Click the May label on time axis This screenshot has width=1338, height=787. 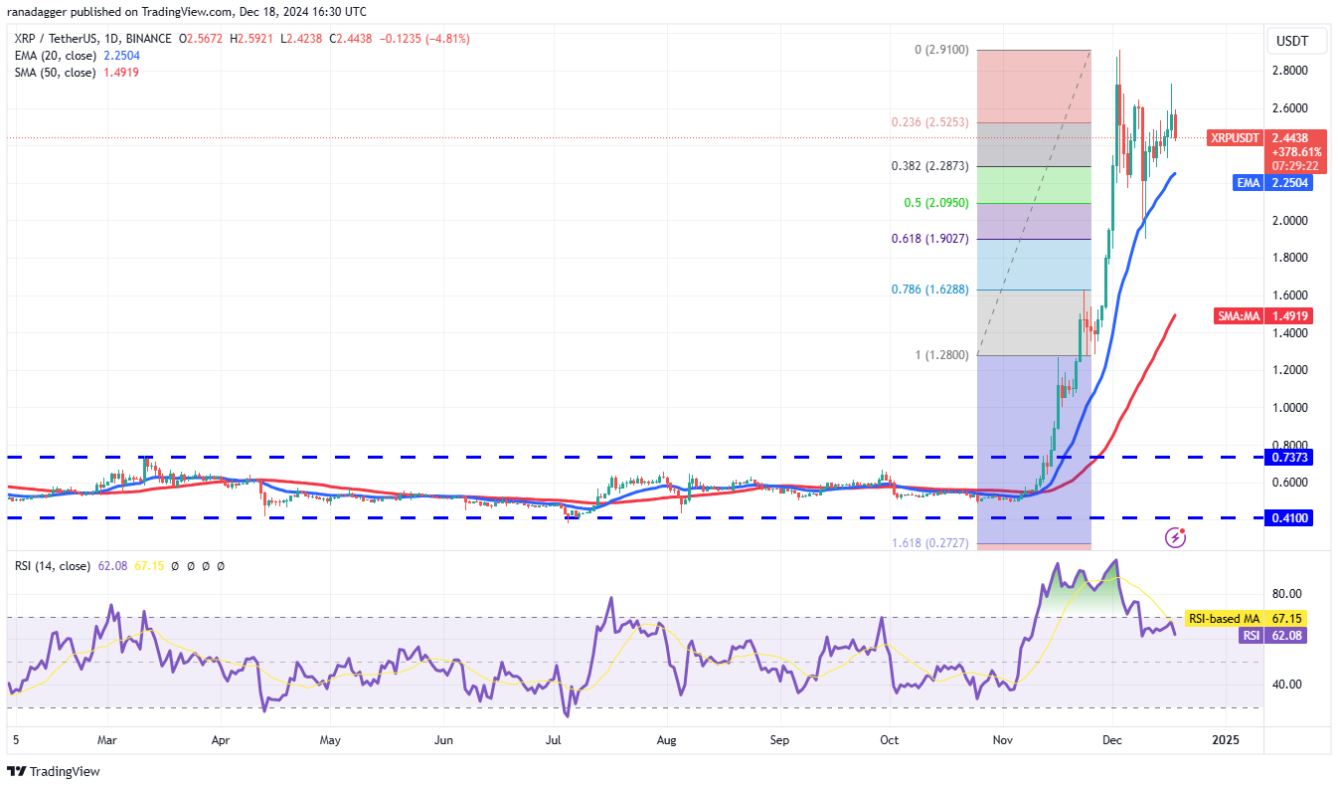(x=330, y=741)
